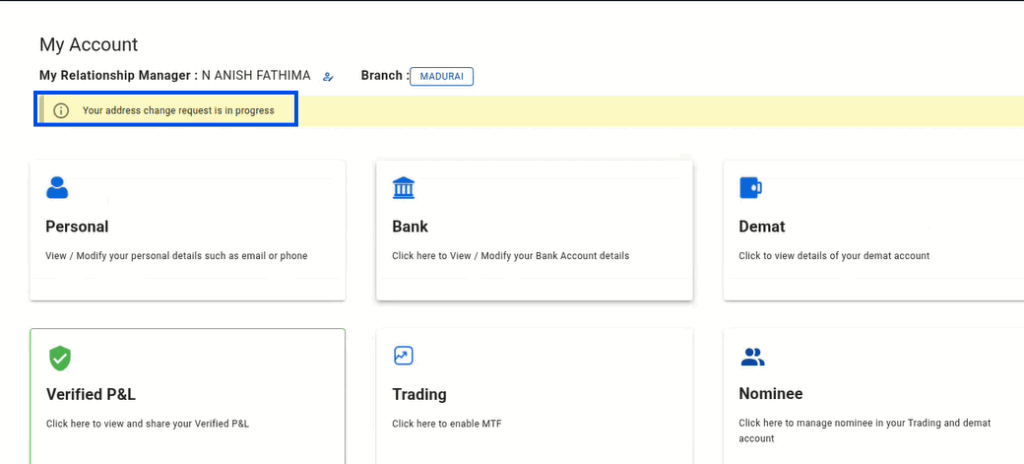
Task: Open the Verified P&L heading
Action: [91, 395]
